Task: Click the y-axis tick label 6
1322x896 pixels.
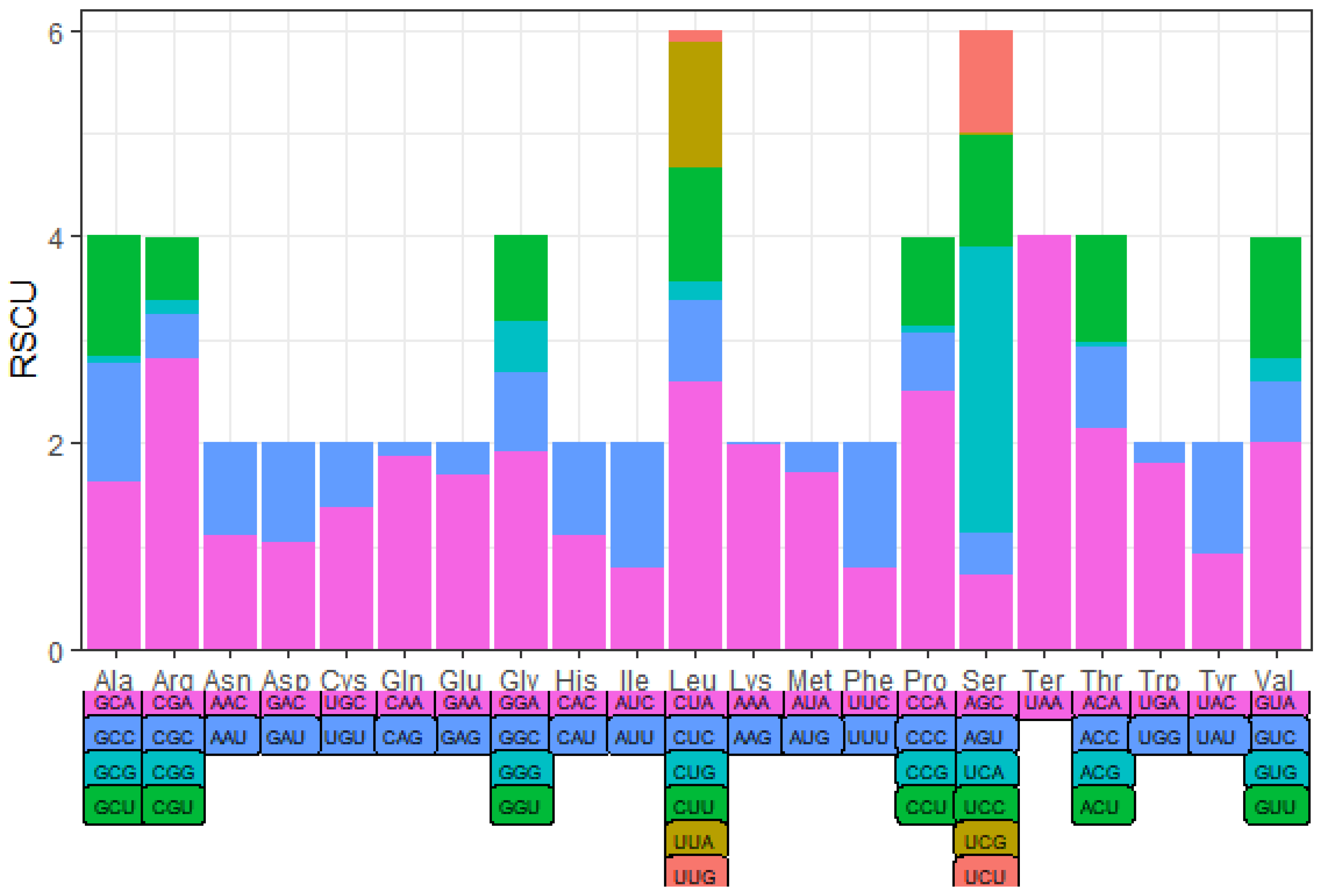Action: 56,33
